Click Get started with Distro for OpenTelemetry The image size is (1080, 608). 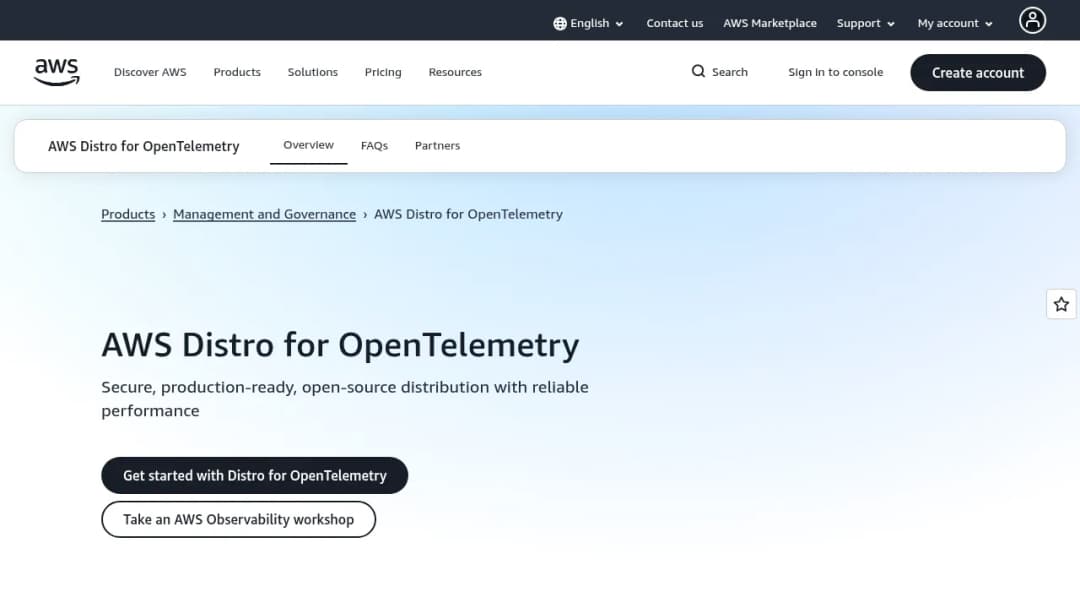coord(255,476)
